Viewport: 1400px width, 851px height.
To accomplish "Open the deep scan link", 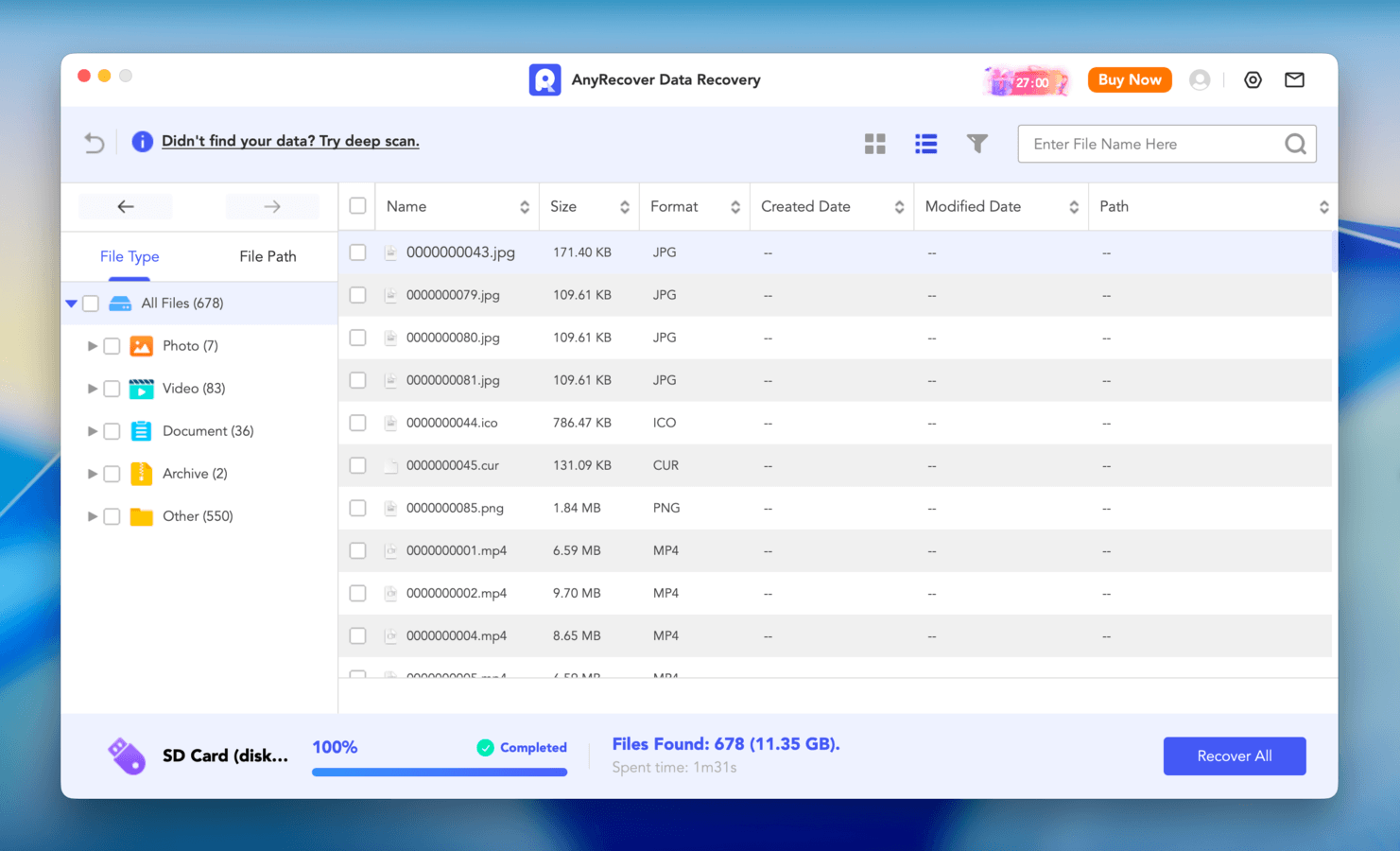I will (291, 140).
